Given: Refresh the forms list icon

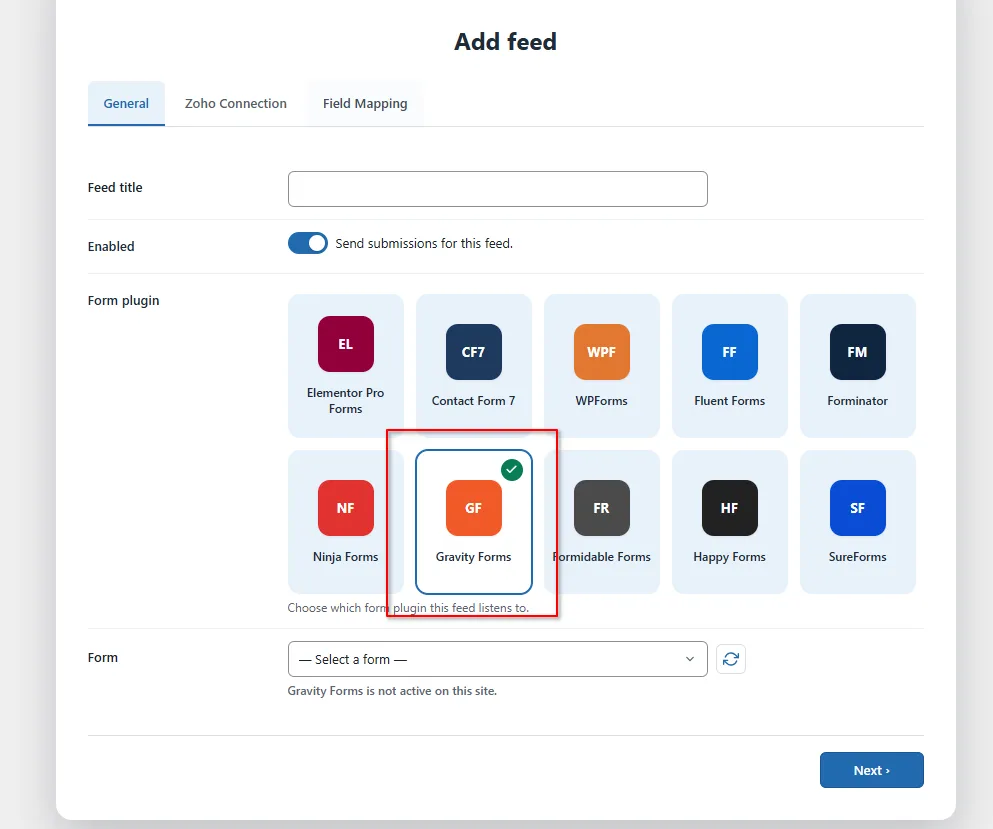Looking at the screenshot, I should point(731,659).
